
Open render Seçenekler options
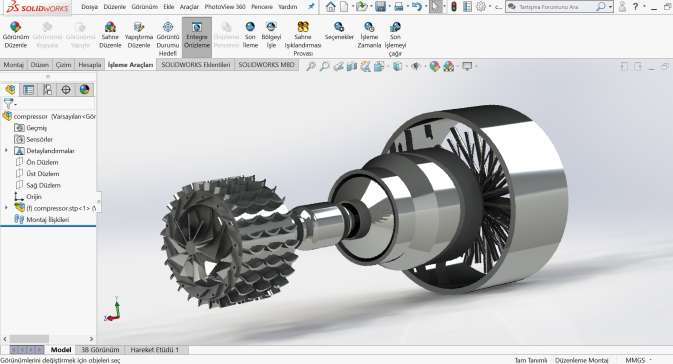point(339,31)
